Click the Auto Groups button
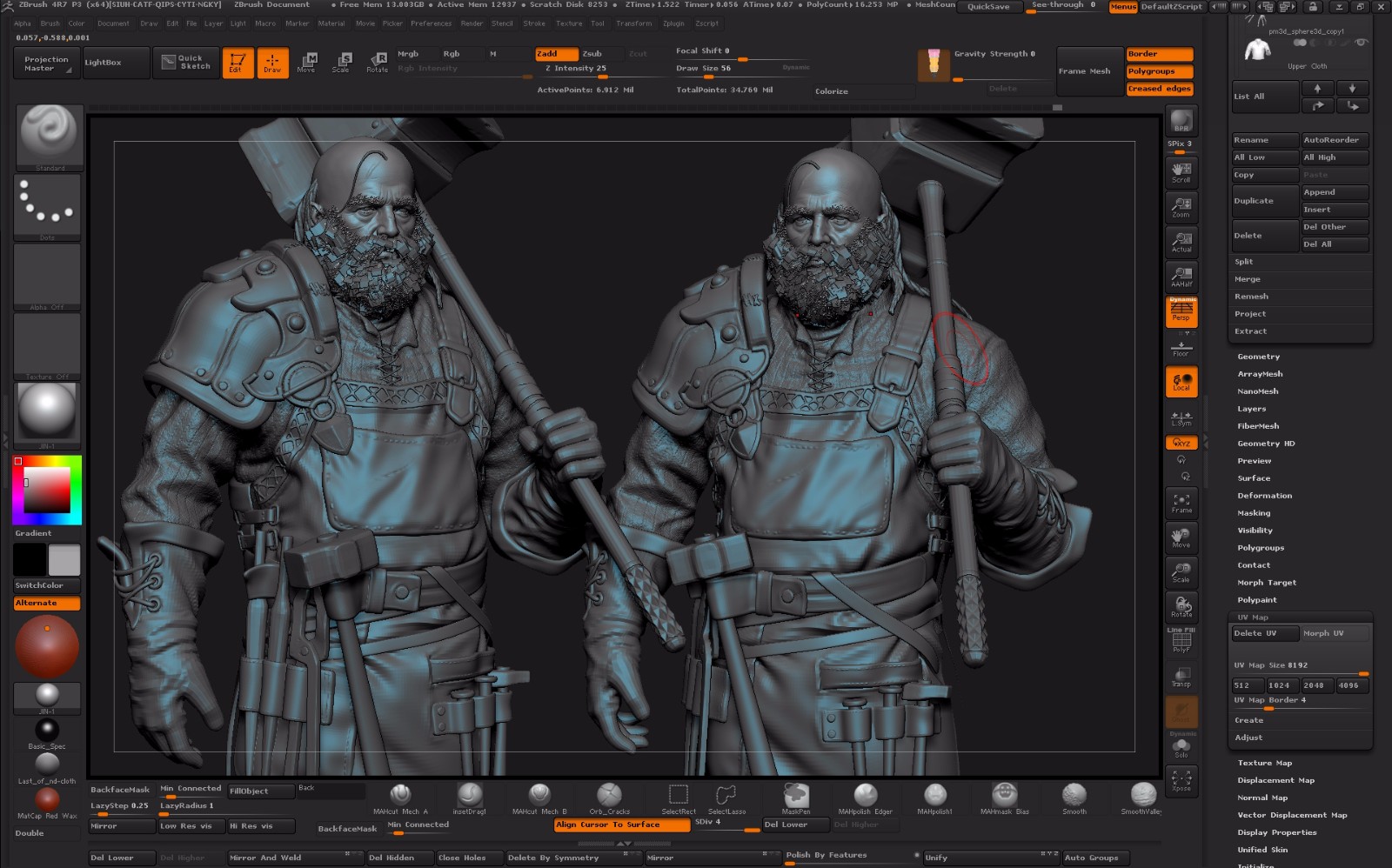The width and height of the screenshot is (1392, 868). [x=1094, y=858]
